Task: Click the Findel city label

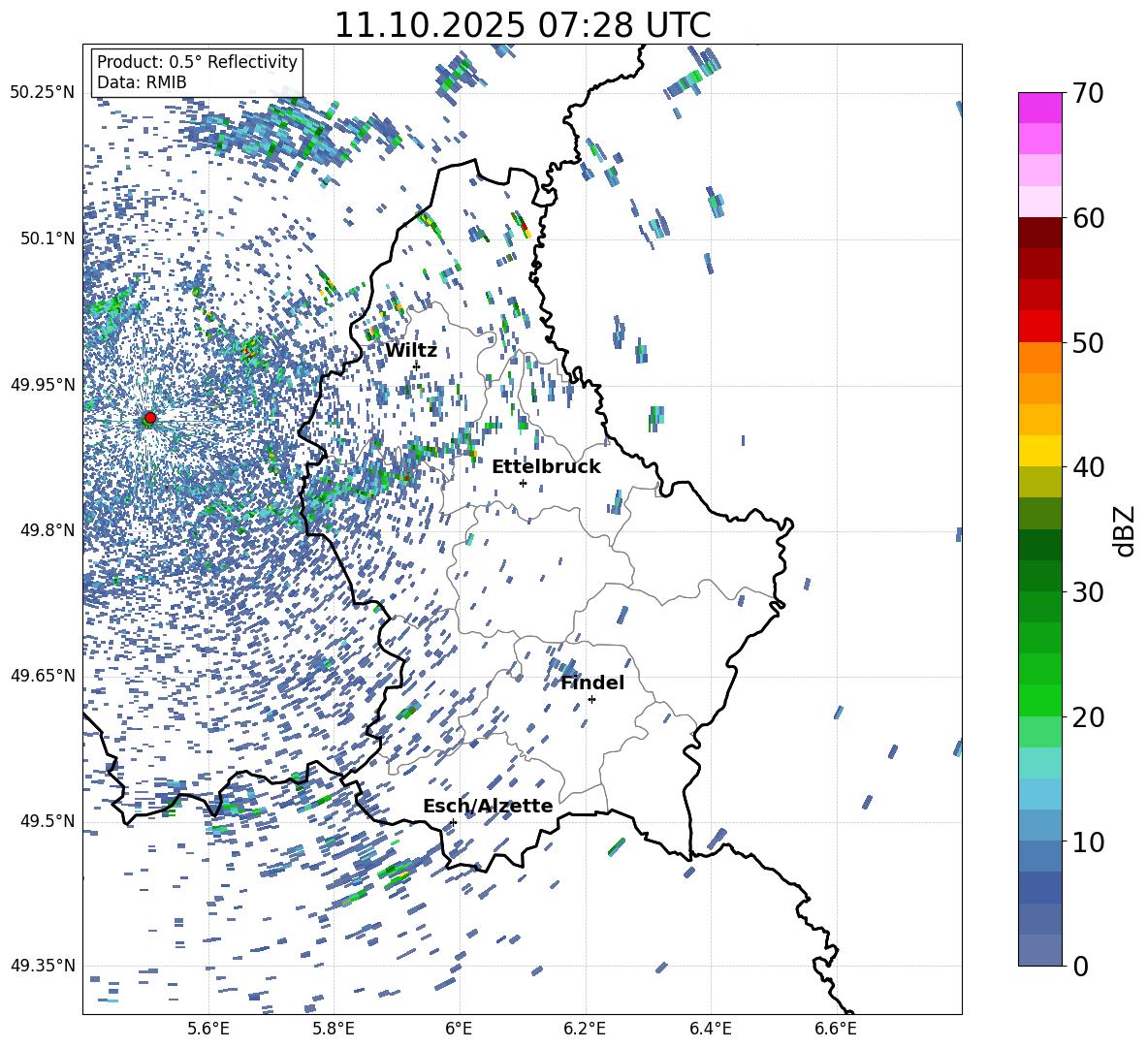Action: coord(592,683)
